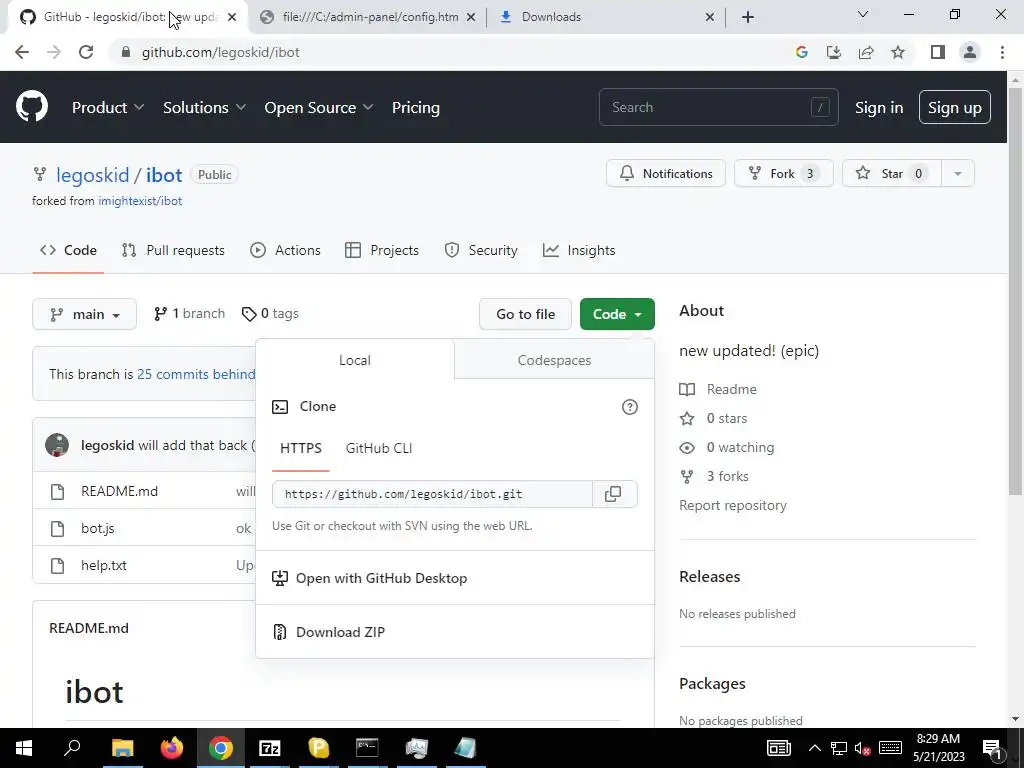Click the Sign in link

[879, 108]
